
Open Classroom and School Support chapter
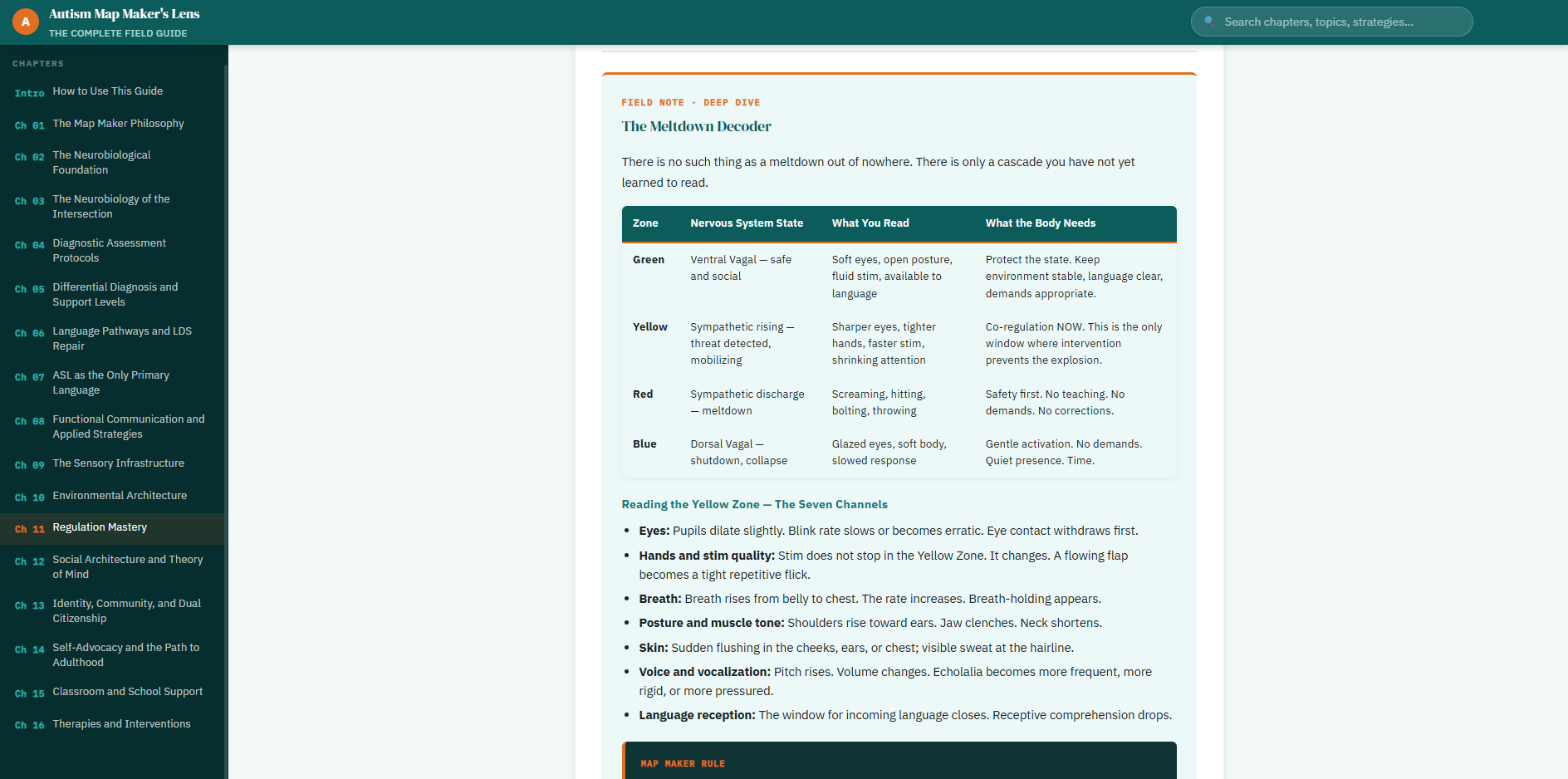coord(112,692)
